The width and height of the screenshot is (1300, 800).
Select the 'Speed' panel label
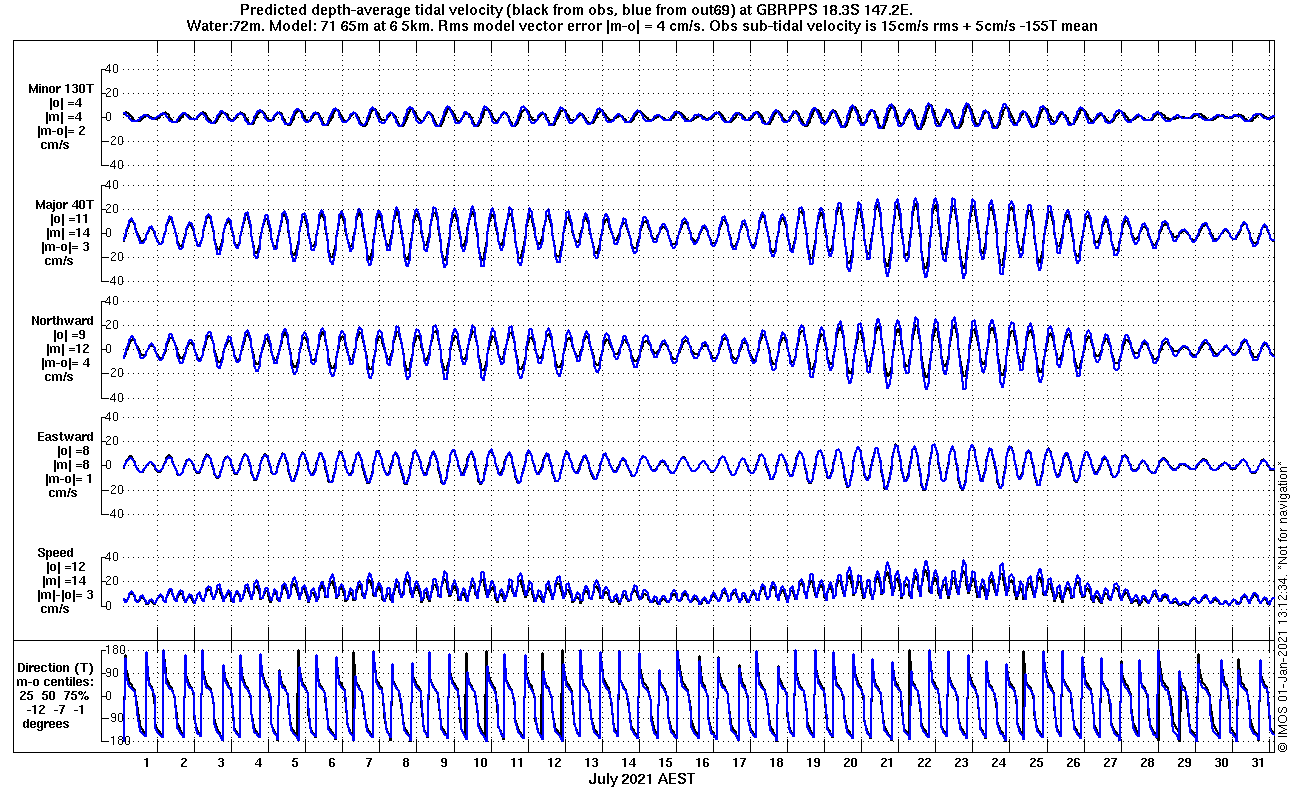pyautogui.click(x=55, y=553)
